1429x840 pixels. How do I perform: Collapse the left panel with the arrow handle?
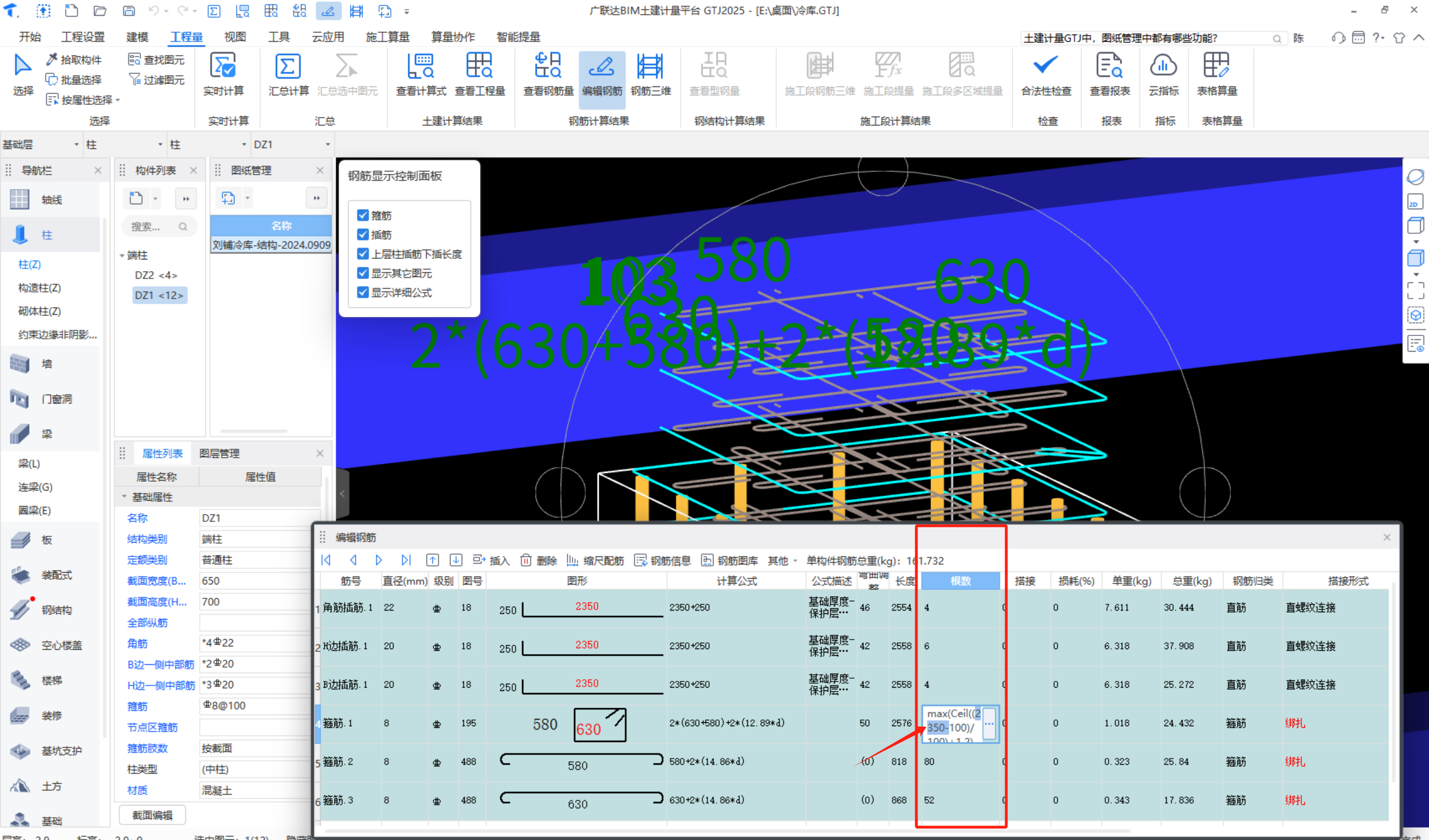342,494
